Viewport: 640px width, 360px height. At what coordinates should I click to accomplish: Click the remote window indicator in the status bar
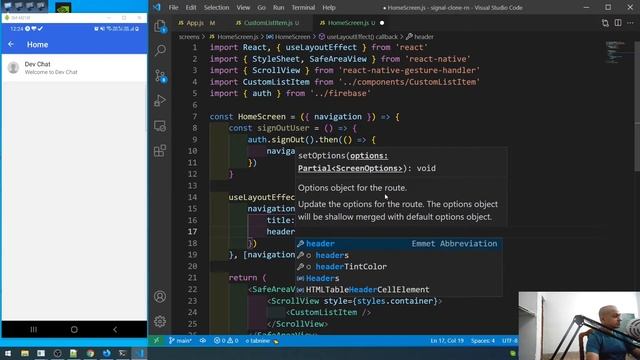156,340
